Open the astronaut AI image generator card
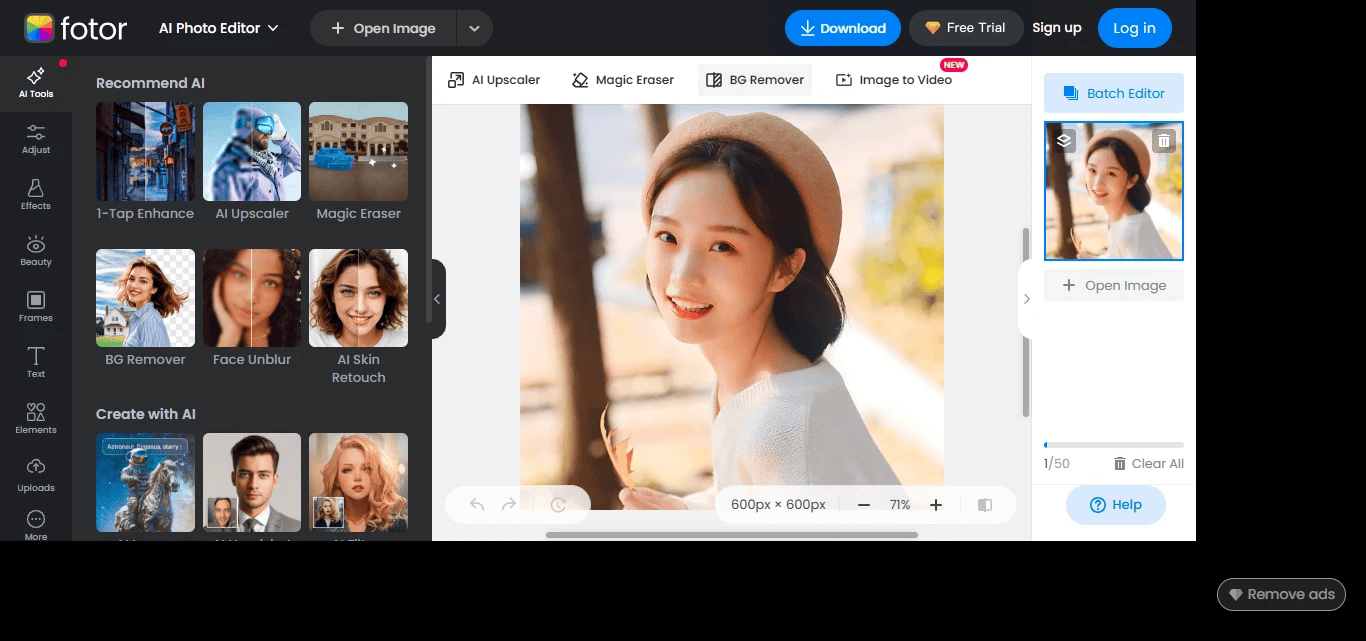The width and height of the screenshot is (1366, 641). tap(145, 482)
